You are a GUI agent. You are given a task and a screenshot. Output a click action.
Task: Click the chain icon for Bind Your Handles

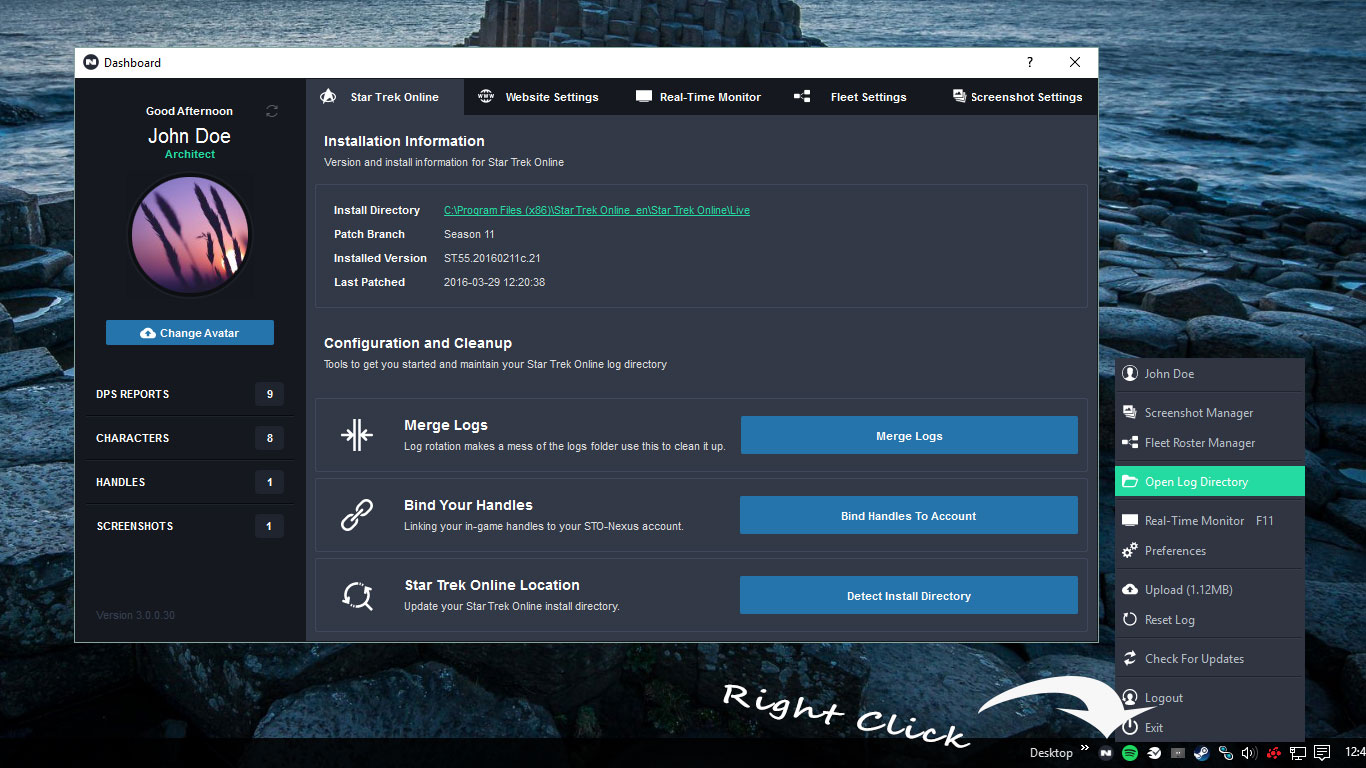(356, 514)
